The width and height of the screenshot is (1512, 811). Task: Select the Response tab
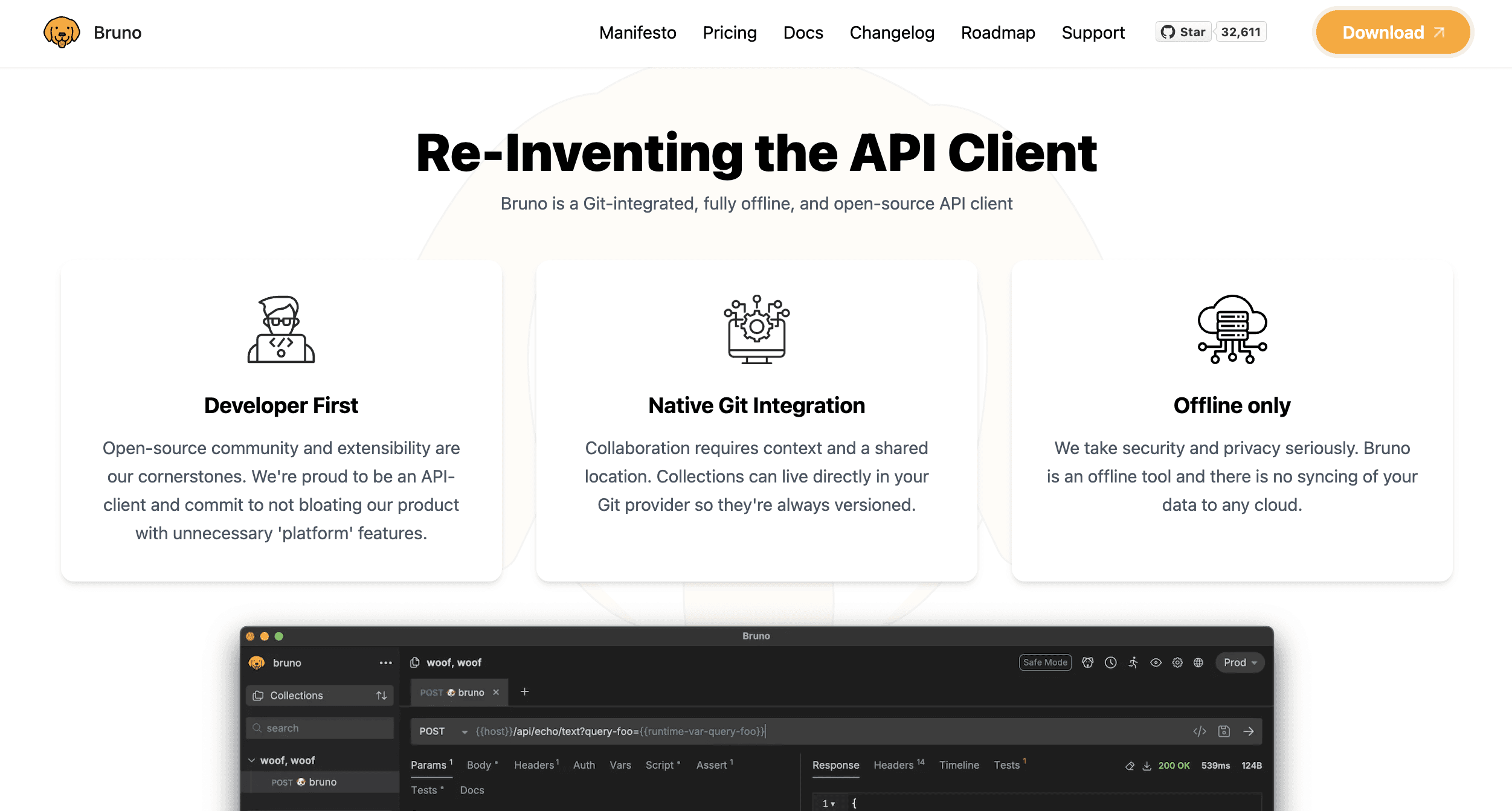[x=835, y=765]
